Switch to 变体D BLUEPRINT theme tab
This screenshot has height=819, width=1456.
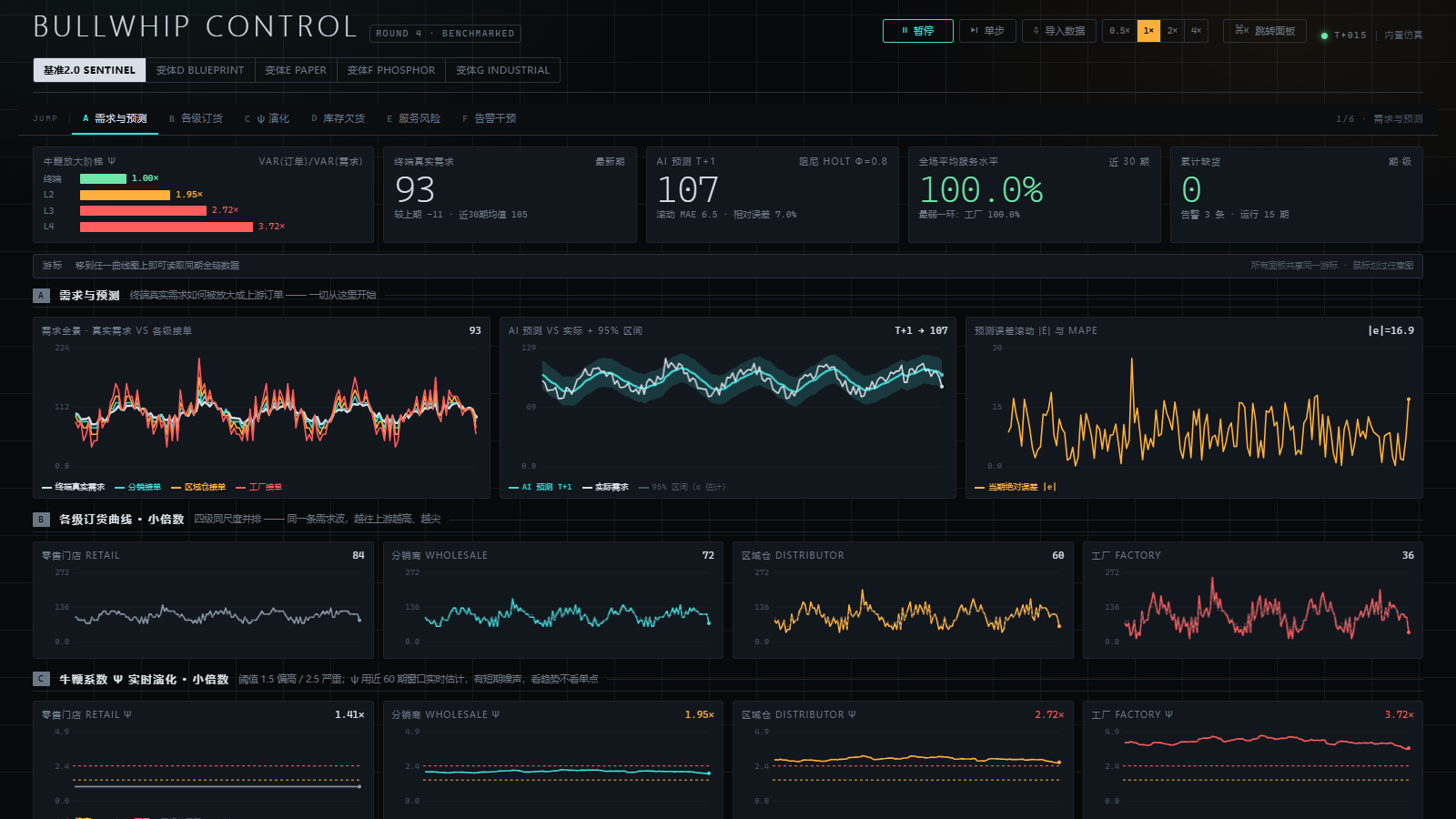[x=200, y=70]
